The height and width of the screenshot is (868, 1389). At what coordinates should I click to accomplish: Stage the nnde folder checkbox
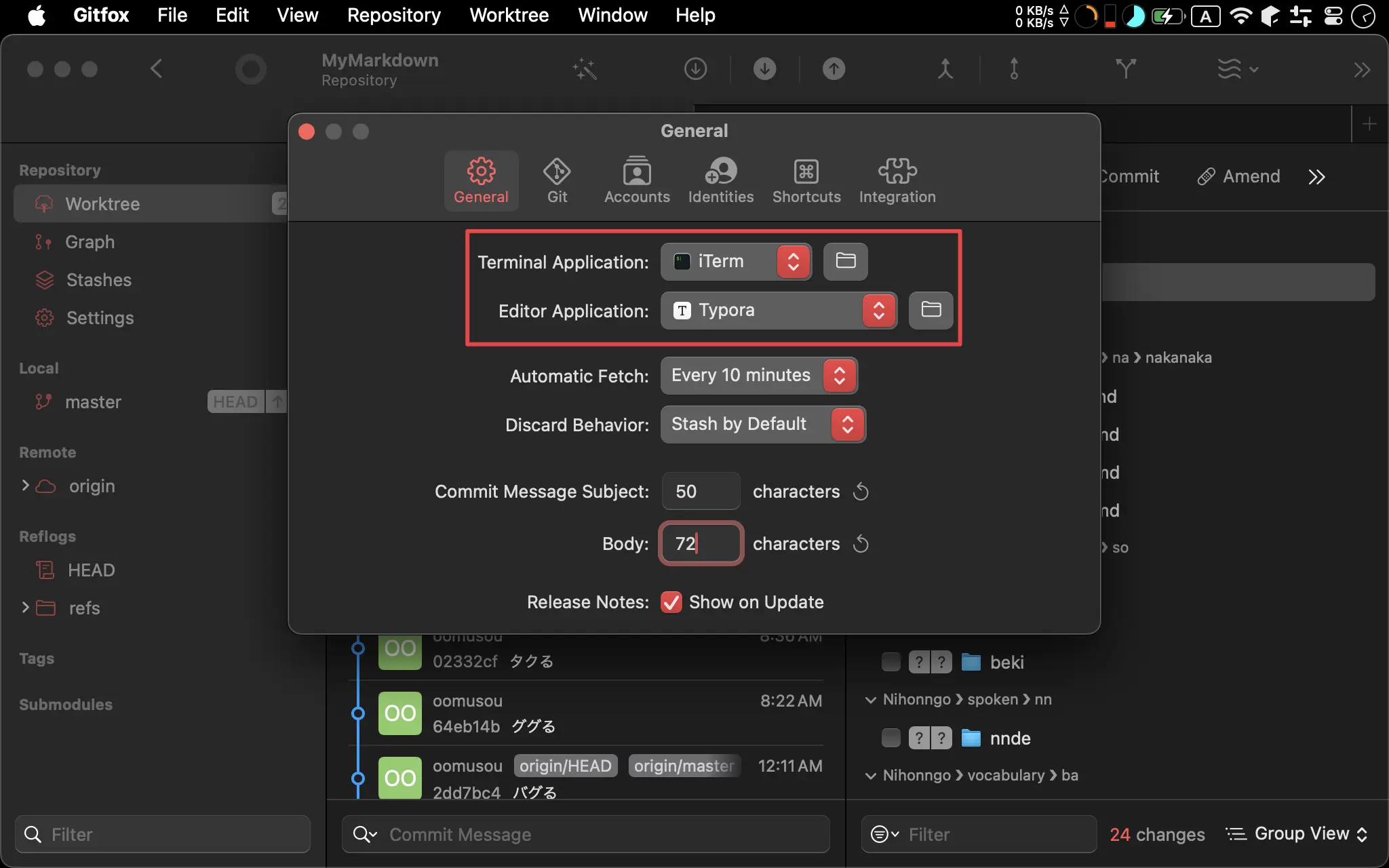point(891,737)
